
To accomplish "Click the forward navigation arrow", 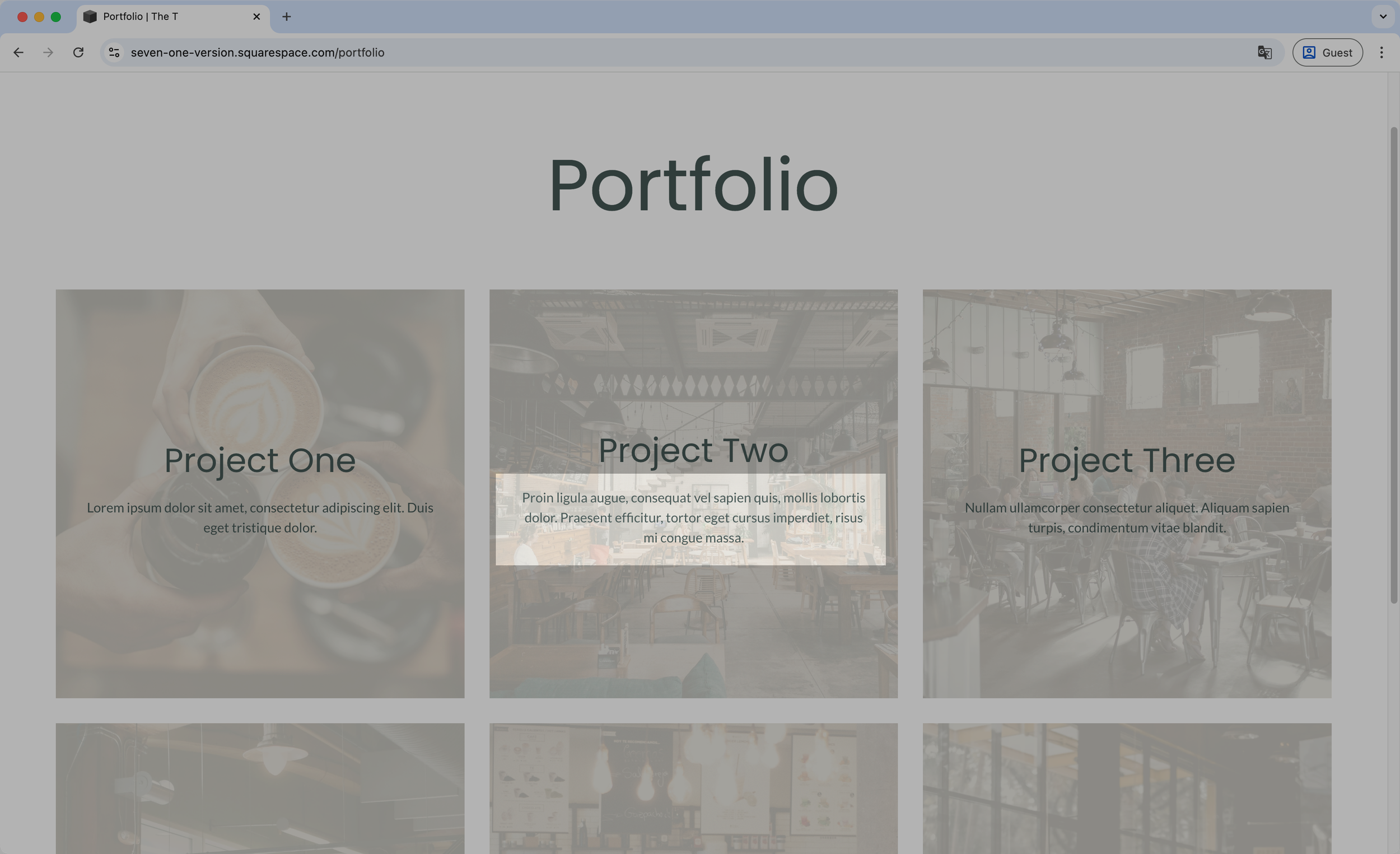I will click(x=48, y=52).
